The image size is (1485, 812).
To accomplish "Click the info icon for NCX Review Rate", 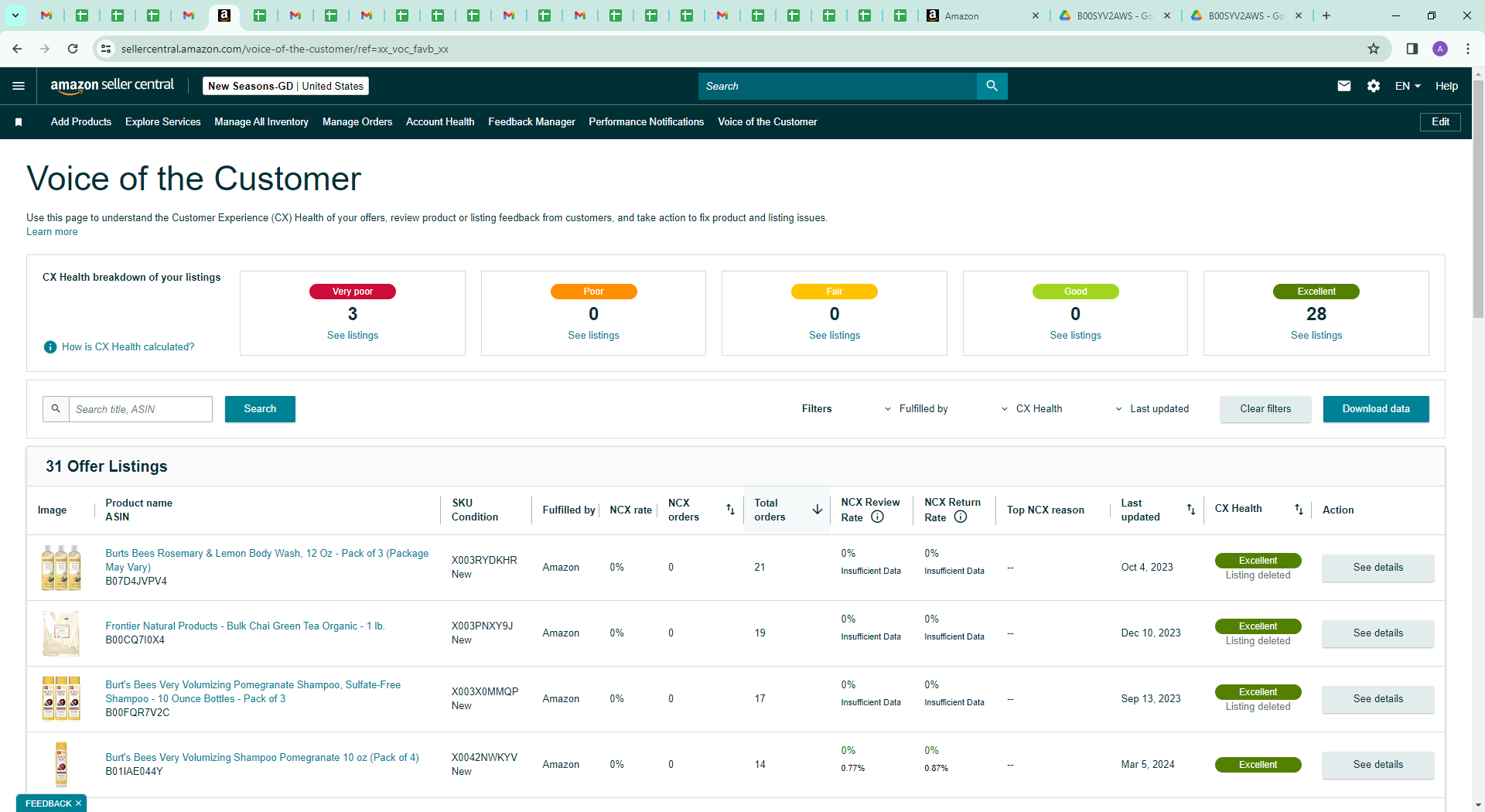I will point(877,517).
